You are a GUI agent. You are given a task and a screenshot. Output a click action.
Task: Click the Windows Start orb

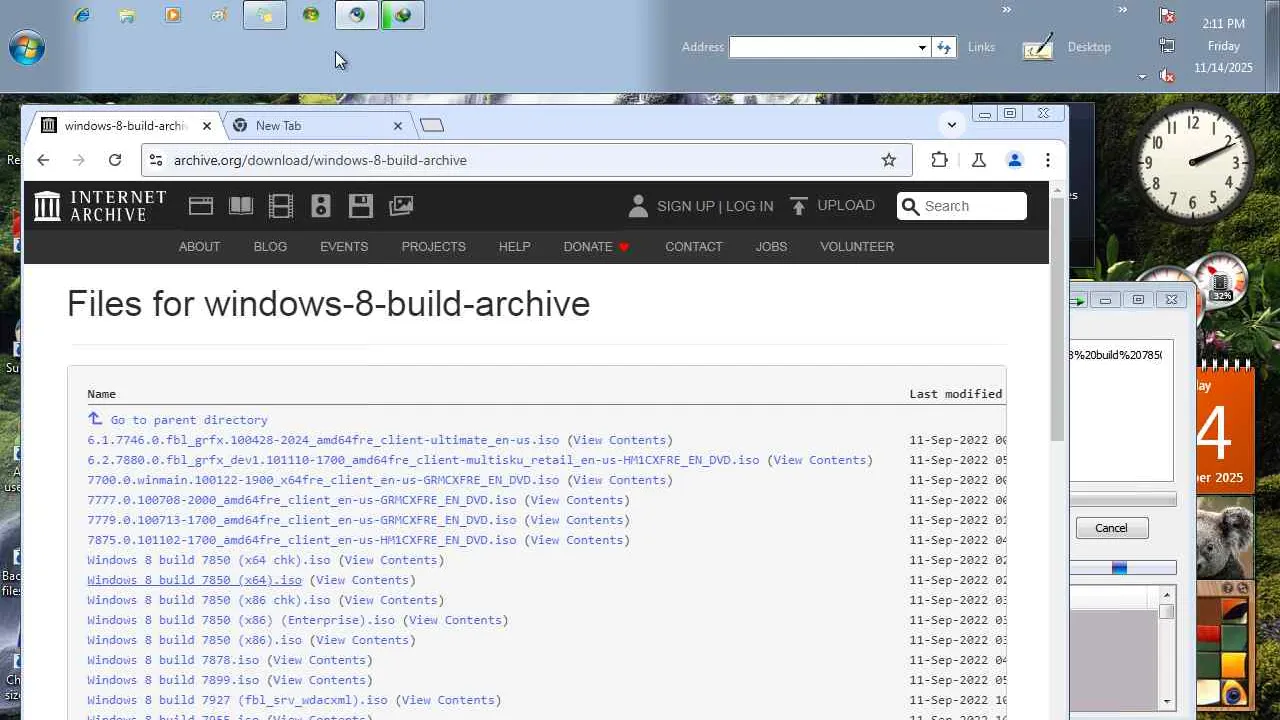click(27, 48)
